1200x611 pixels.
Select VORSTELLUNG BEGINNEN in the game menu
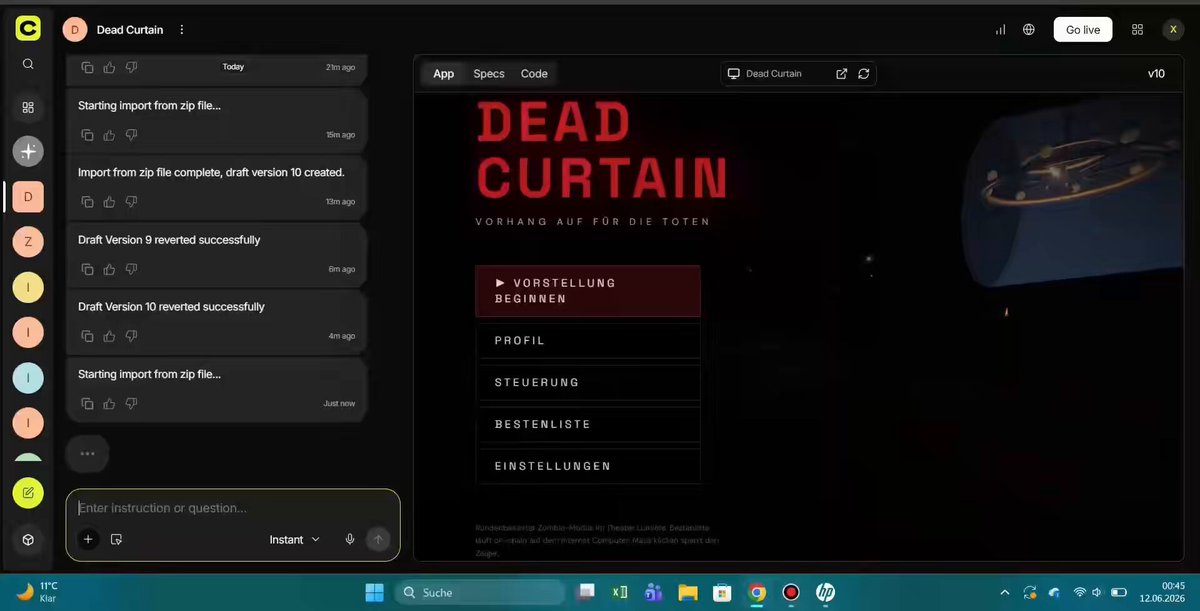click(x=588, y=291)
